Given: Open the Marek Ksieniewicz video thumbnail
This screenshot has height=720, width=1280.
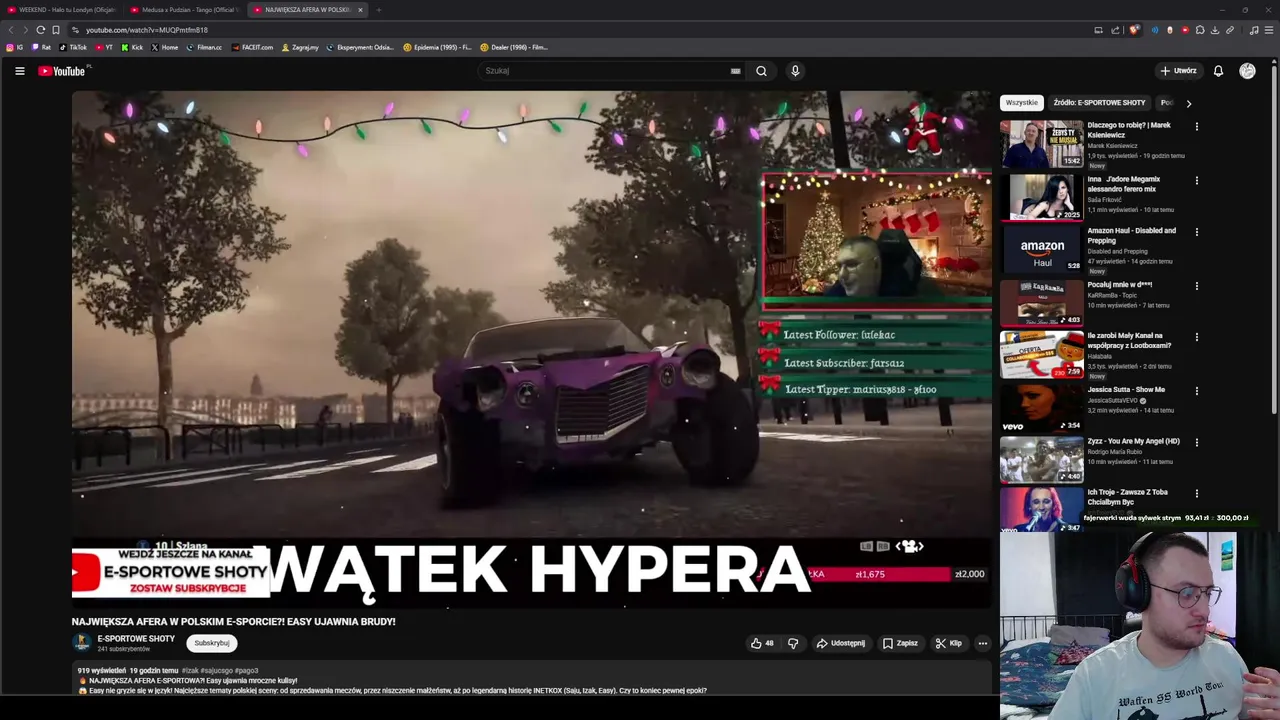Looking at the screenshot, I should coord(1041,144).
